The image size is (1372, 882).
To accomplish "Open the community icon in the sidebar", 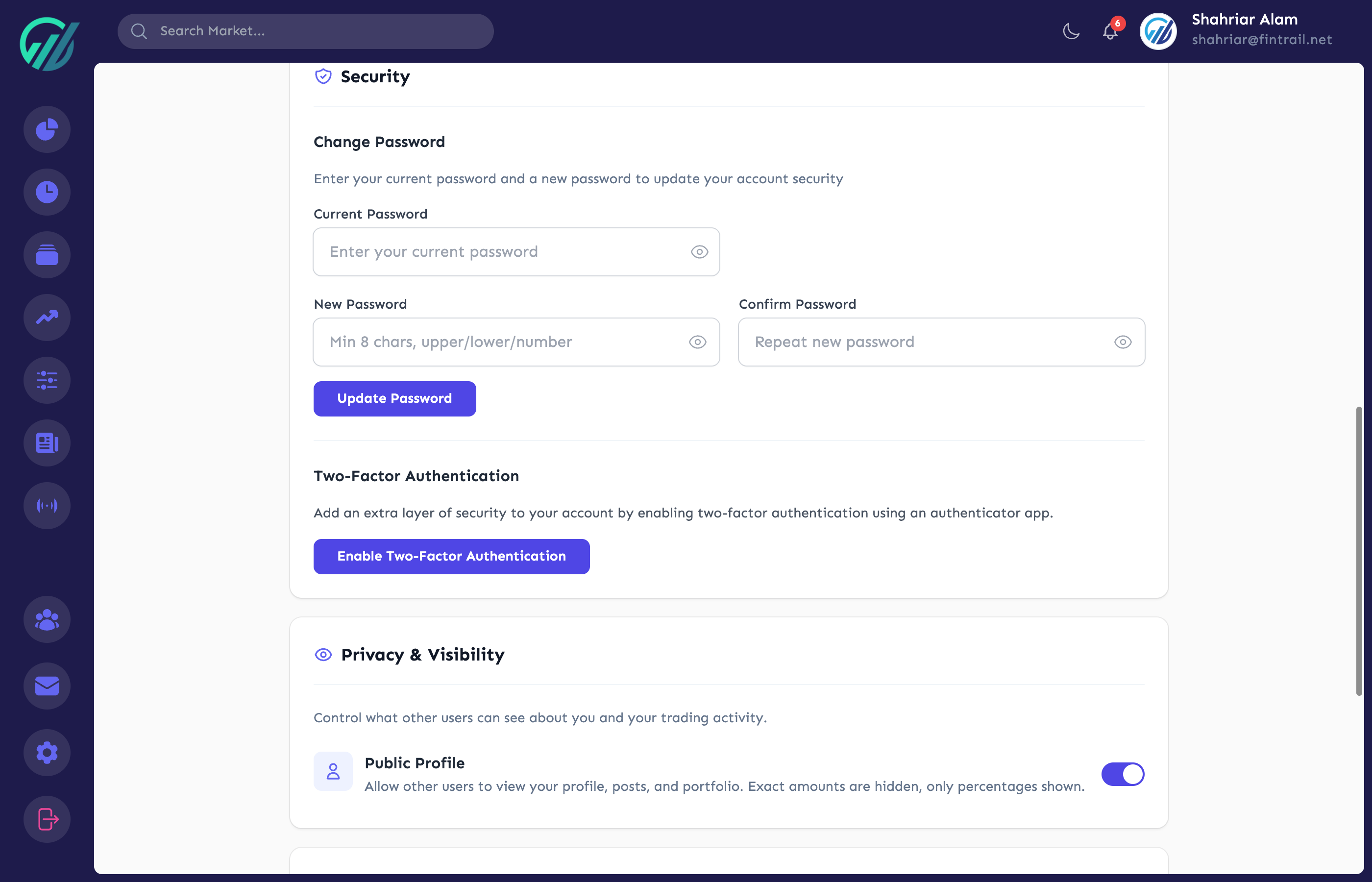I will click(x=47, y=619).
